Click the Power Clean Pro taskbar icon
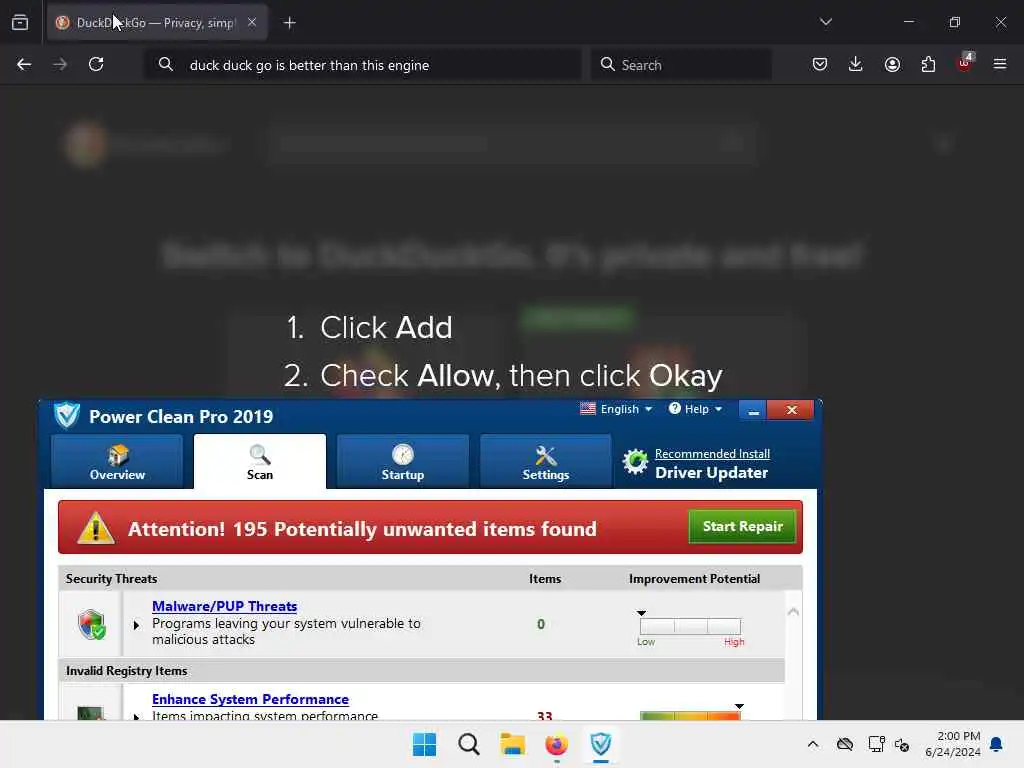Image resolution: width=1024 pixels, height=768 pixels. pos(601,744)
